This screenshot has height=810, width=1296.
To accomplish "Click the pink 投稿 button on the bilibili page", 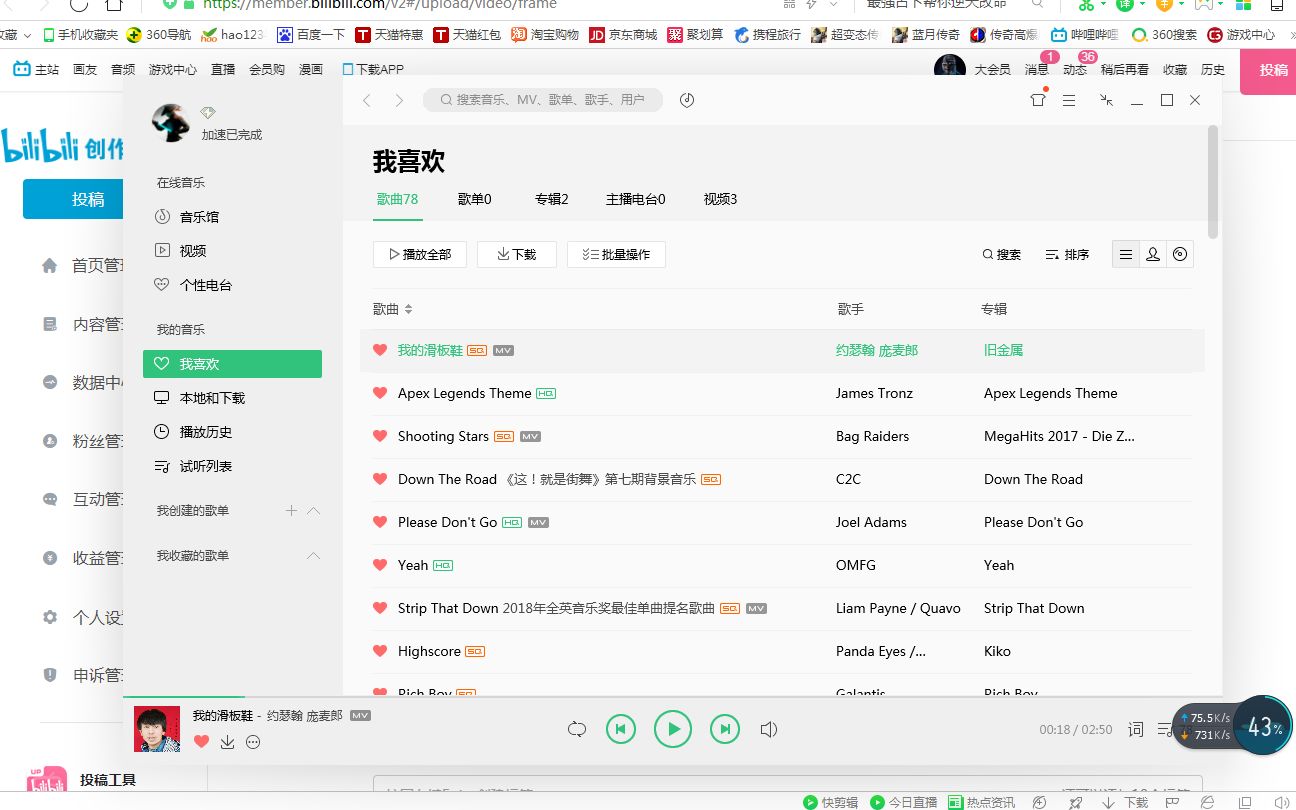I will [x=1268, y=70].
